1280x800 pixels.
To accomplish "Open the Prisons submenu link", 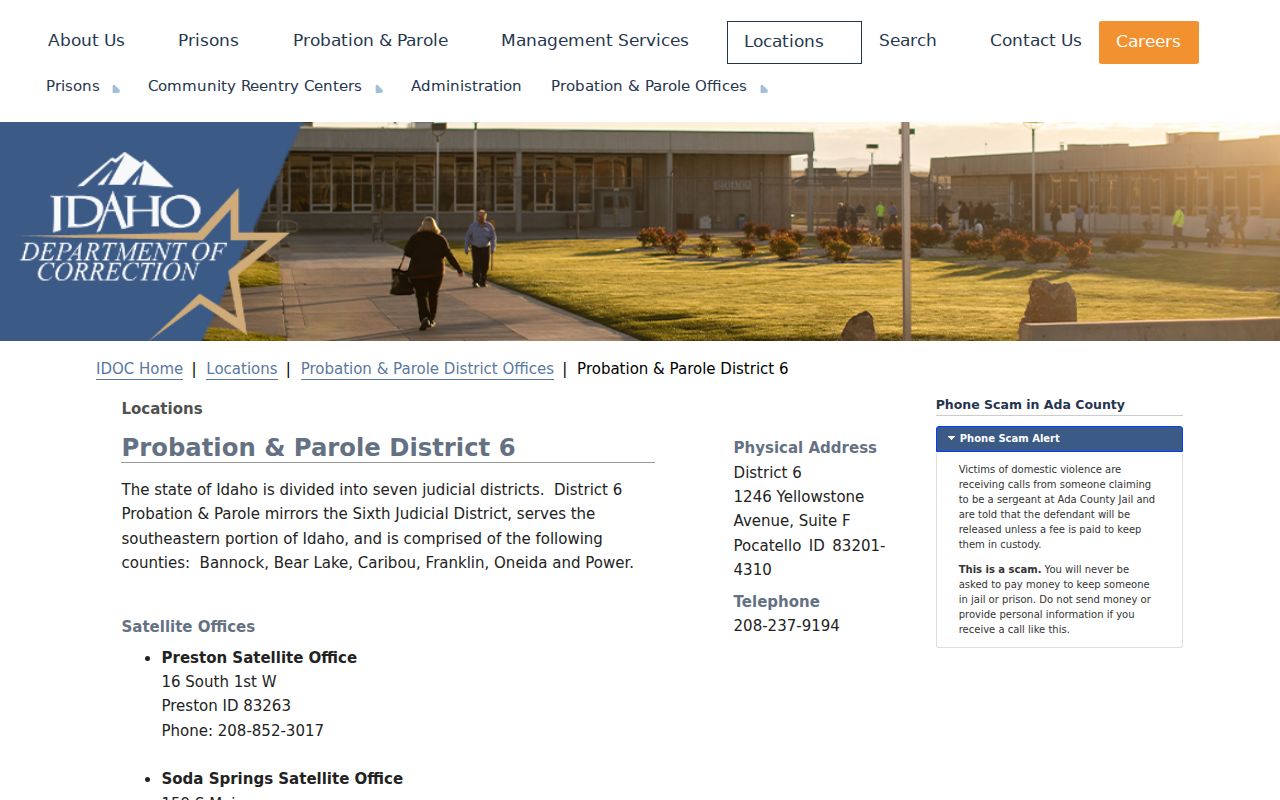I will tap(73, 86).
